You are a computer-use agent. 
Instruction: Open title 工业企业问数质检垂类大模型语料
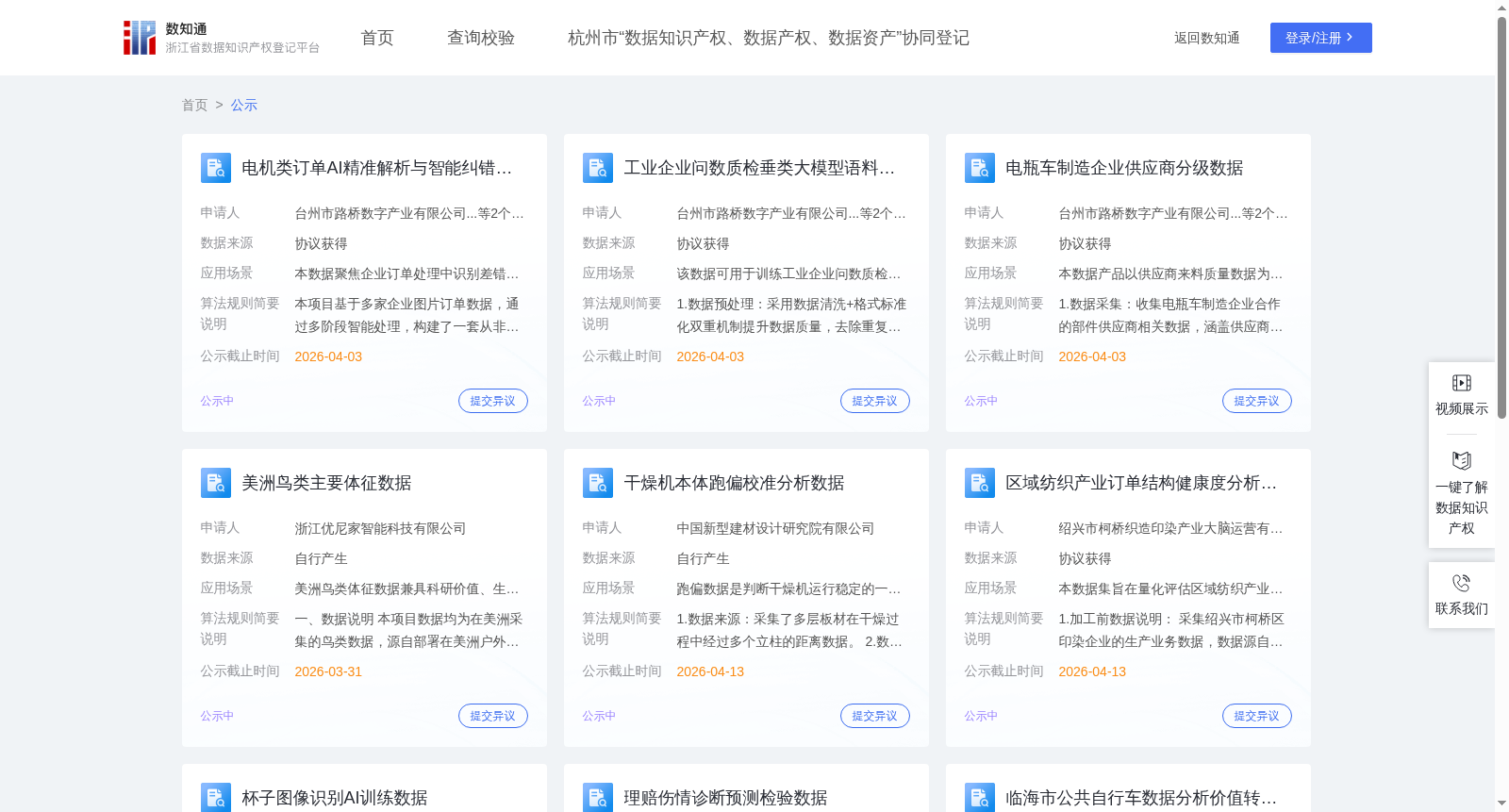759,168
